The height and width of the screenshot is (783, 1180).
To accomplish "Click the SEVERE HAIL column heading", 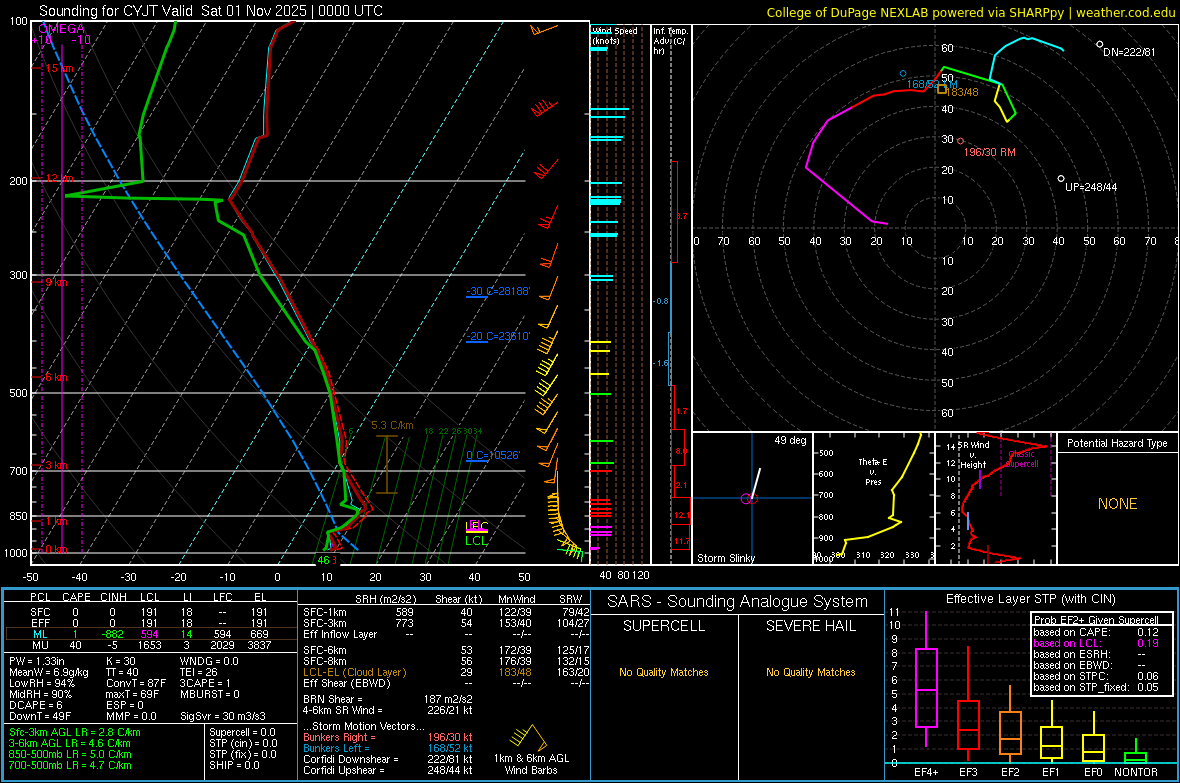I will 810,626.
